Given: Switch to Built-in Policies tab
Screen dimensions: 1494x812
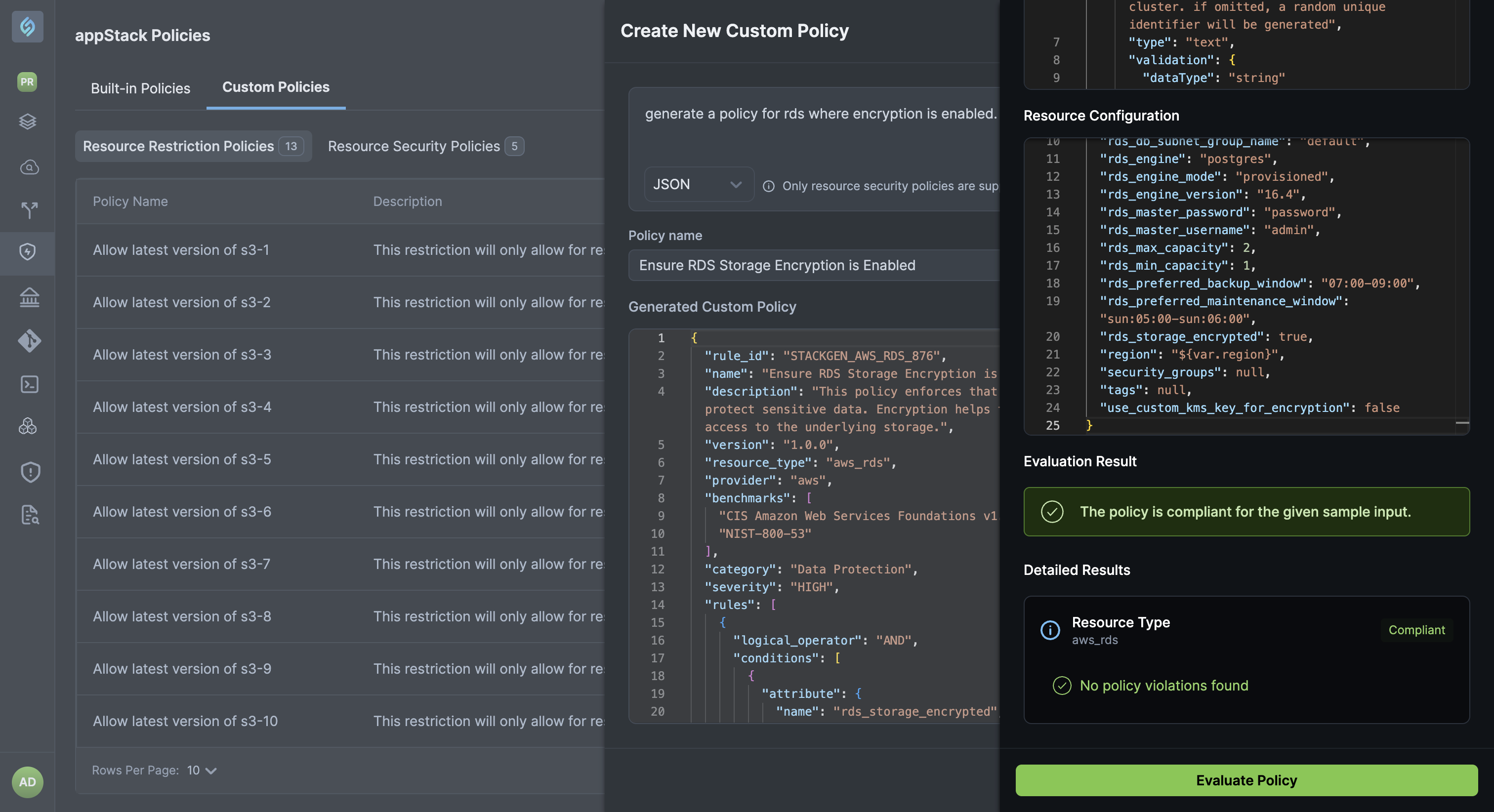Looking at the screenshot, I should (x=140, y=88).
